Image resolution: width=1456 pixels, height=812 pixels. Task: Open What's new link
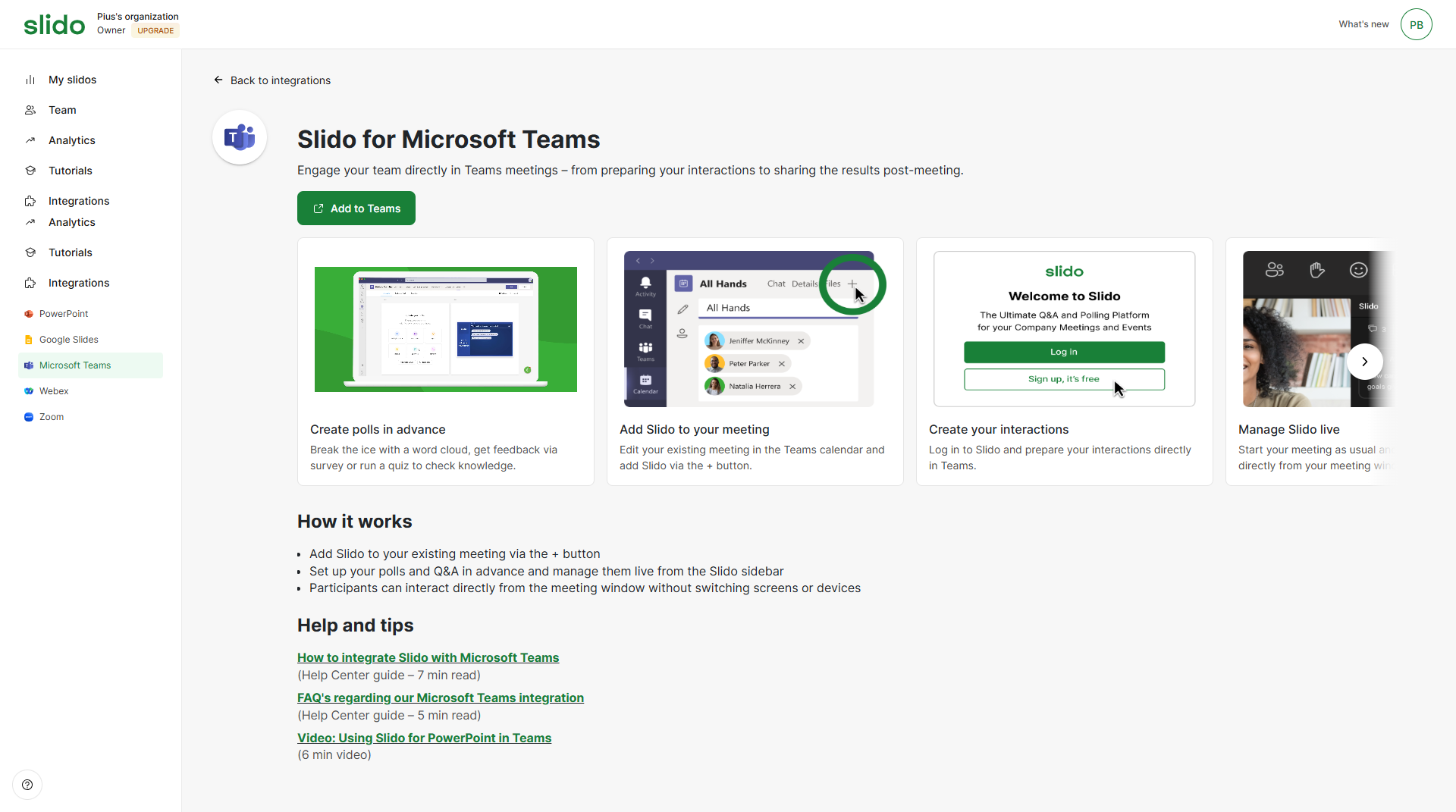(x=1363, y=24)
